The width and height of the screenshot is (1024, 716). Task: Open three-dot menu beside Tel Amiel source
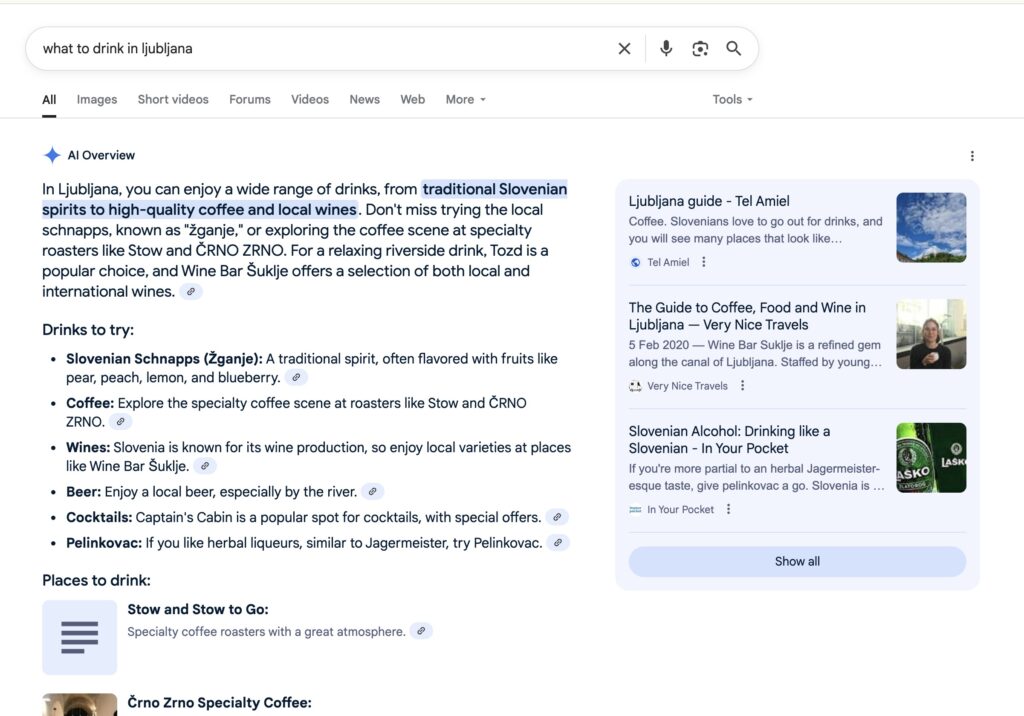pos(704,262)
